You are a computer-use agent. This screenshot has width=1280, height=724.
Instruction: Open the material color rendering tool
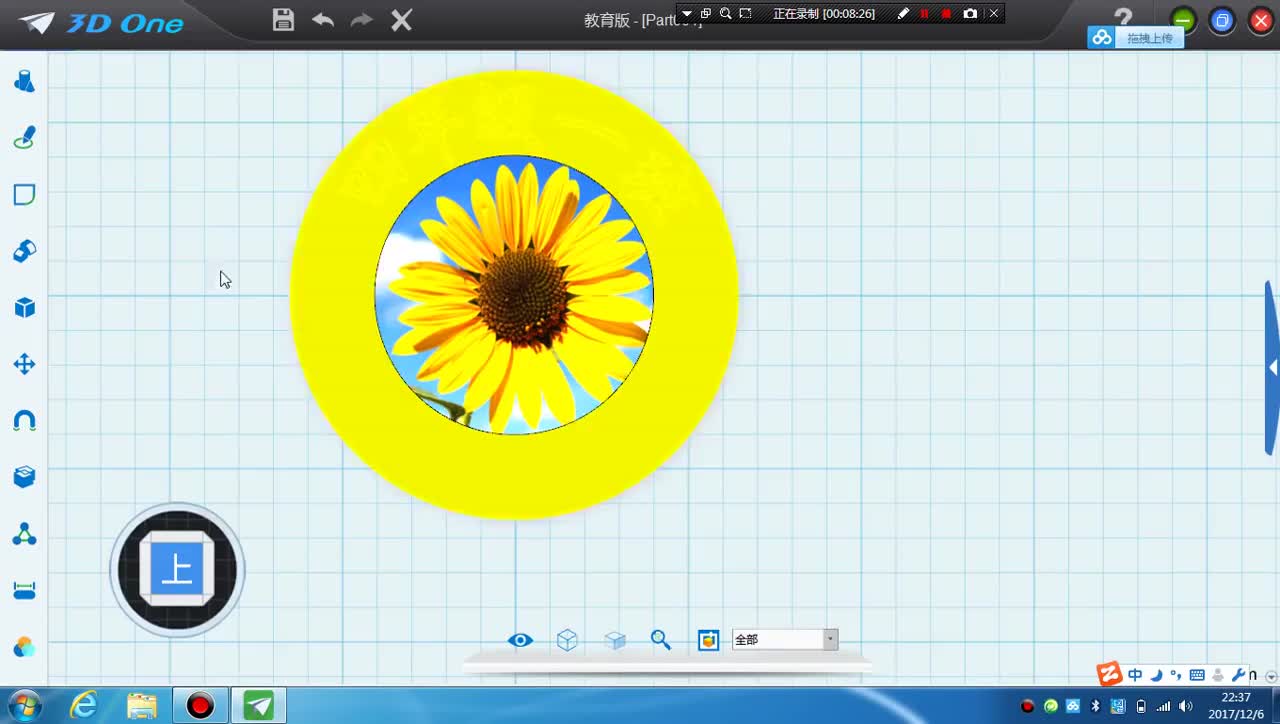click(x=24, y=647)
